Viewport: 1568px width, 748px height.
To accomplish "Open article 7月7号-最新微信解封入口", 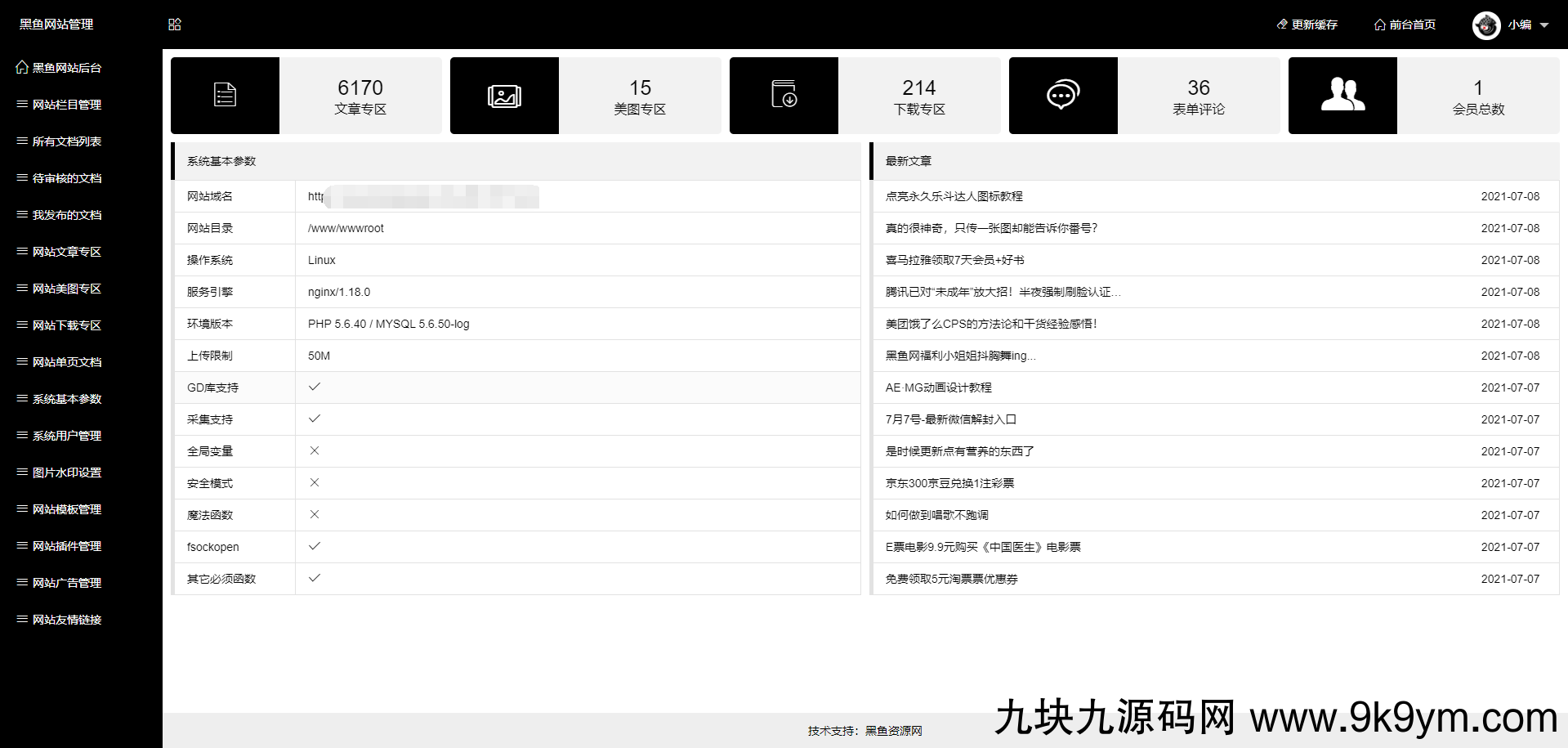I will [x=950, y=419].
